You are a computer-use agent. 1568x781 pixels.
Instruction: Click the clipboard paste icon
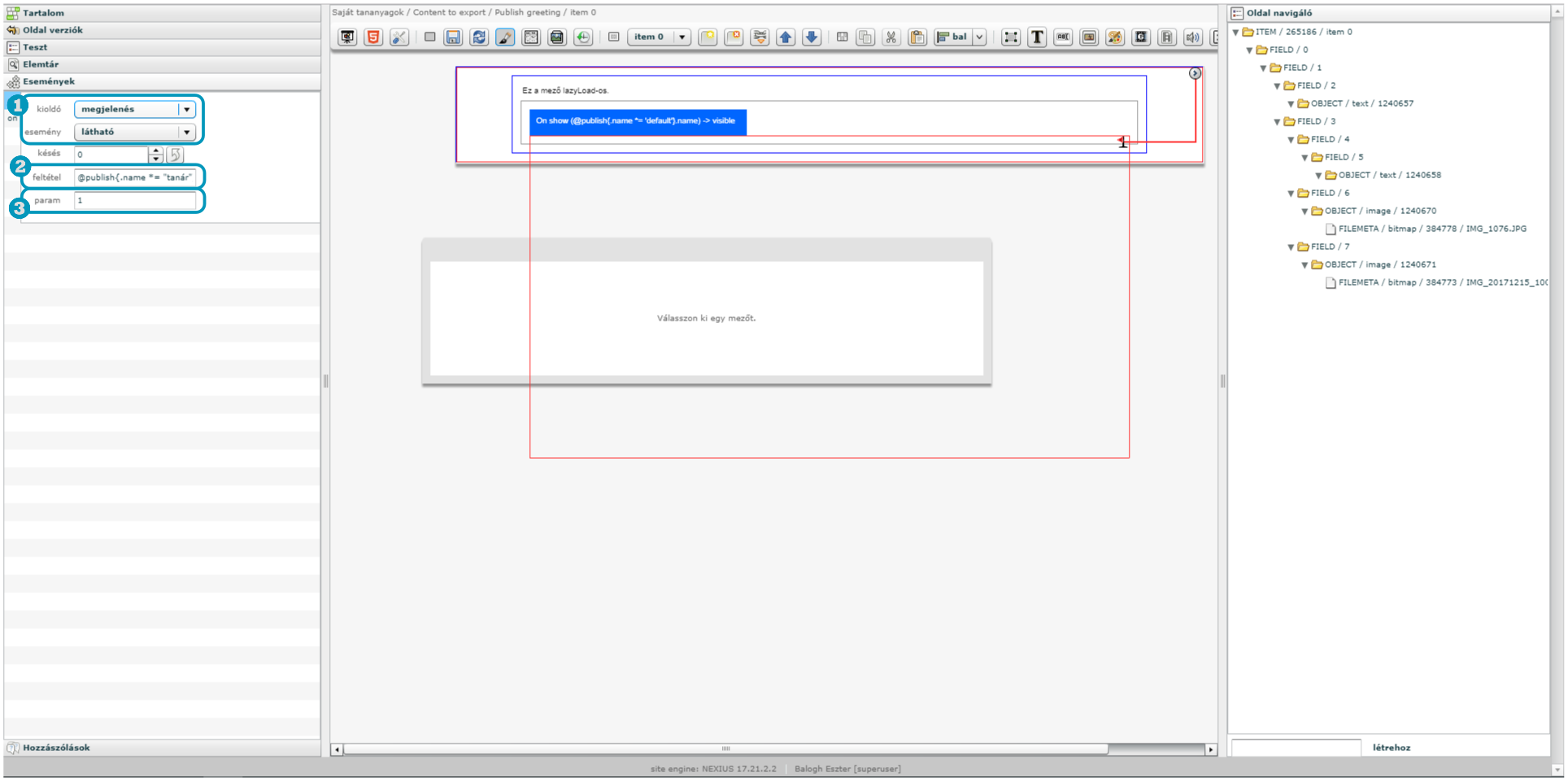[917, 37]
